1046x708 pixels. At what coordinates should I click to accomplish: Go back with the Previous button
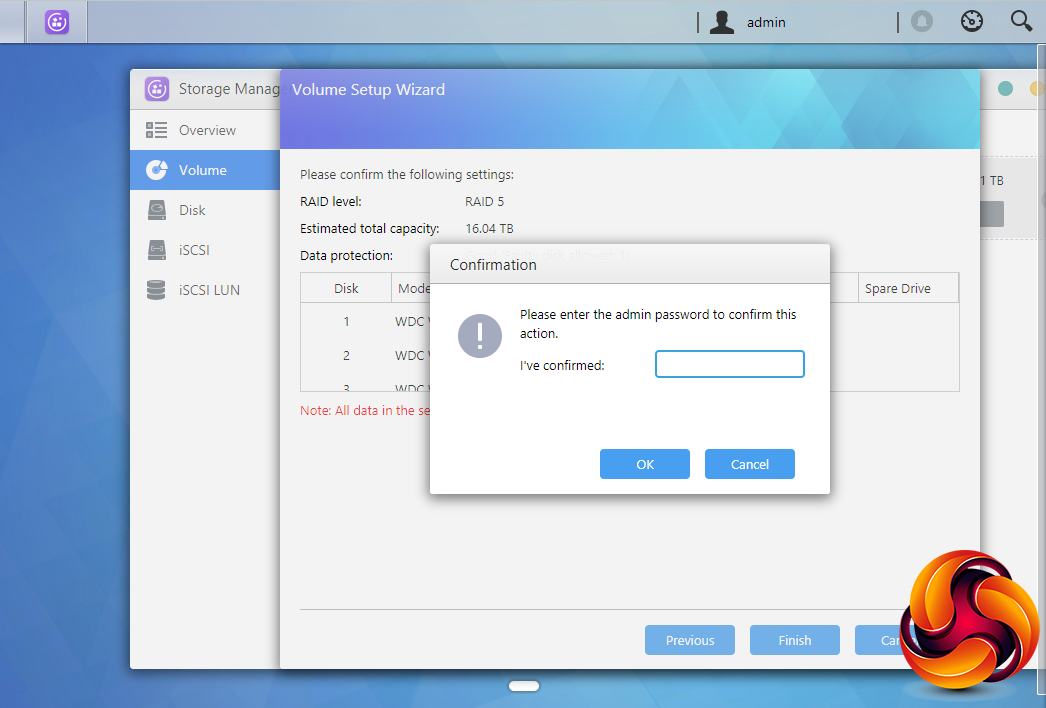click(690, 640)
